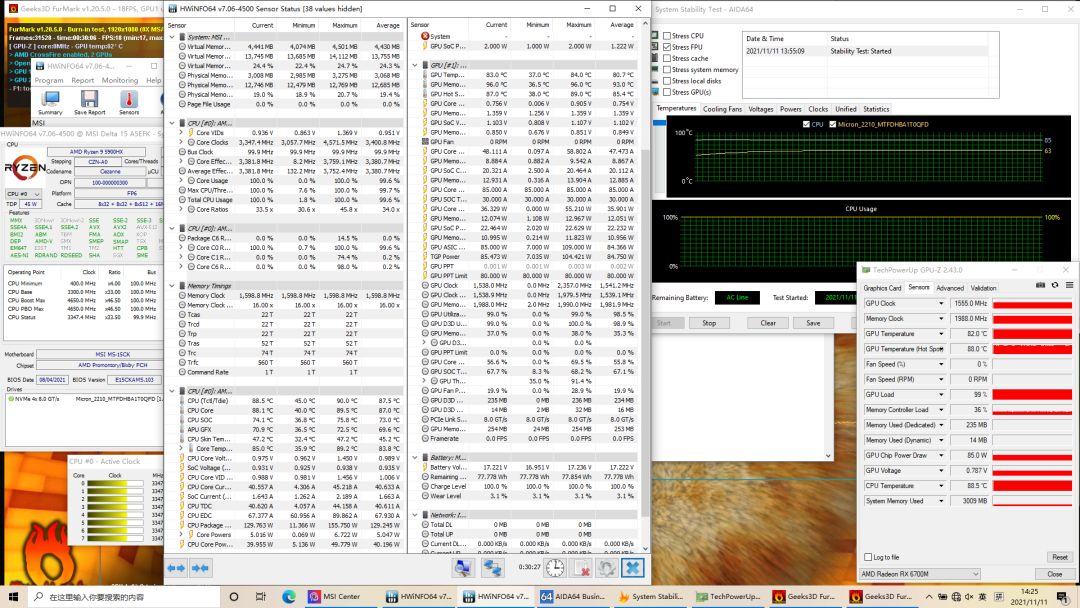Click Close button in GPU-Z
Image resolution: width=1080 pixels, height=608 pixels.
1055,574
